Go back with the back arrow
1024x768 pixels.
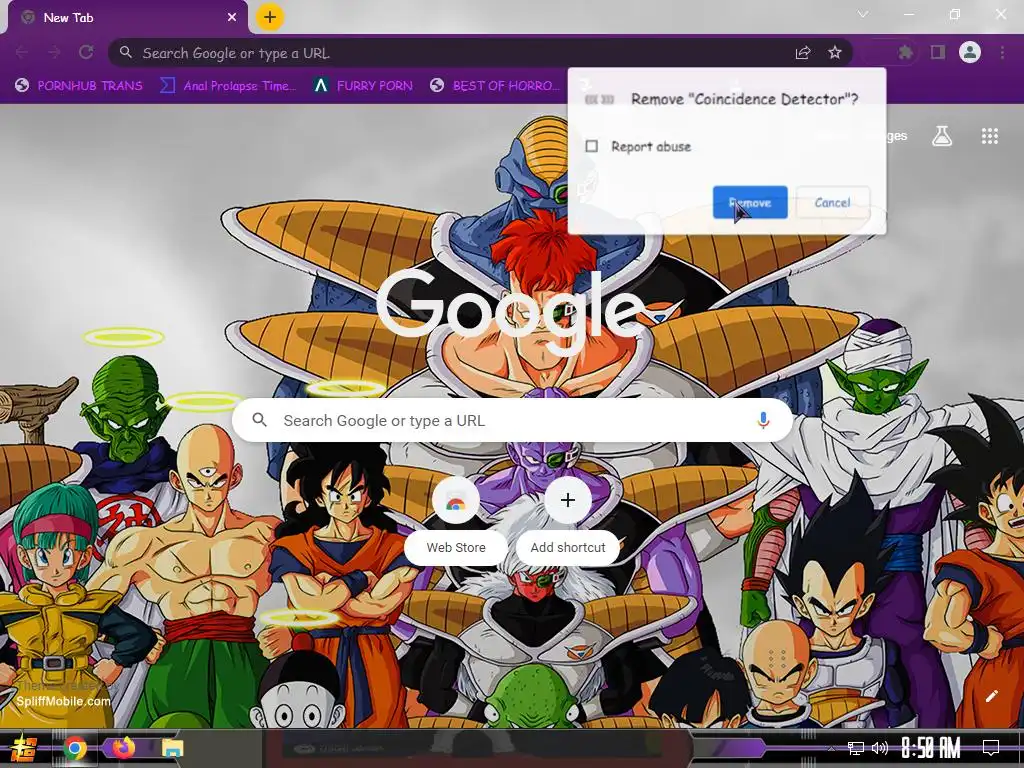(x=22, y=52)
